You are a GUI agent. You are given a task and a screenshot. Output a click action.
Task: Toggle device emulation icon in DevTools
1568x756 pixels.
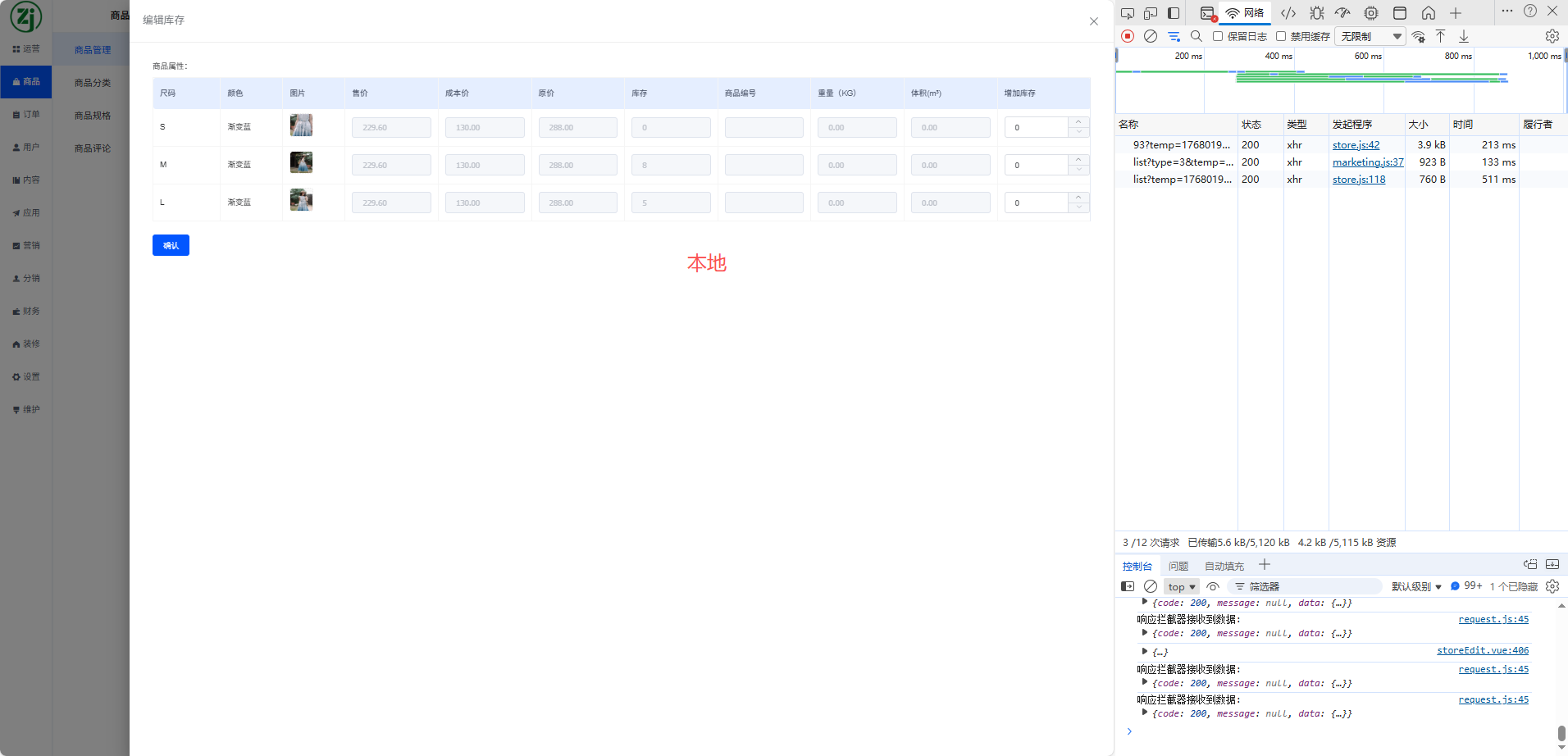coord(1151,13)
